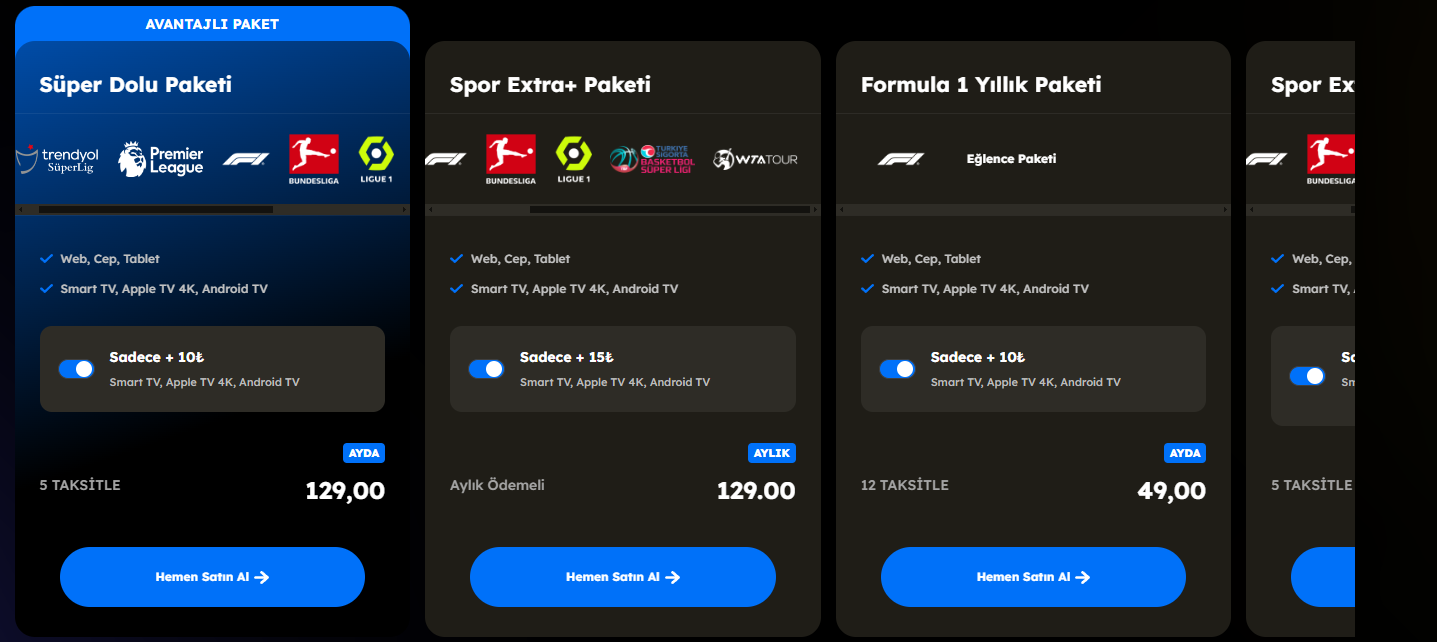Toggle the Sadece +15₺ switch

[486, 369]
